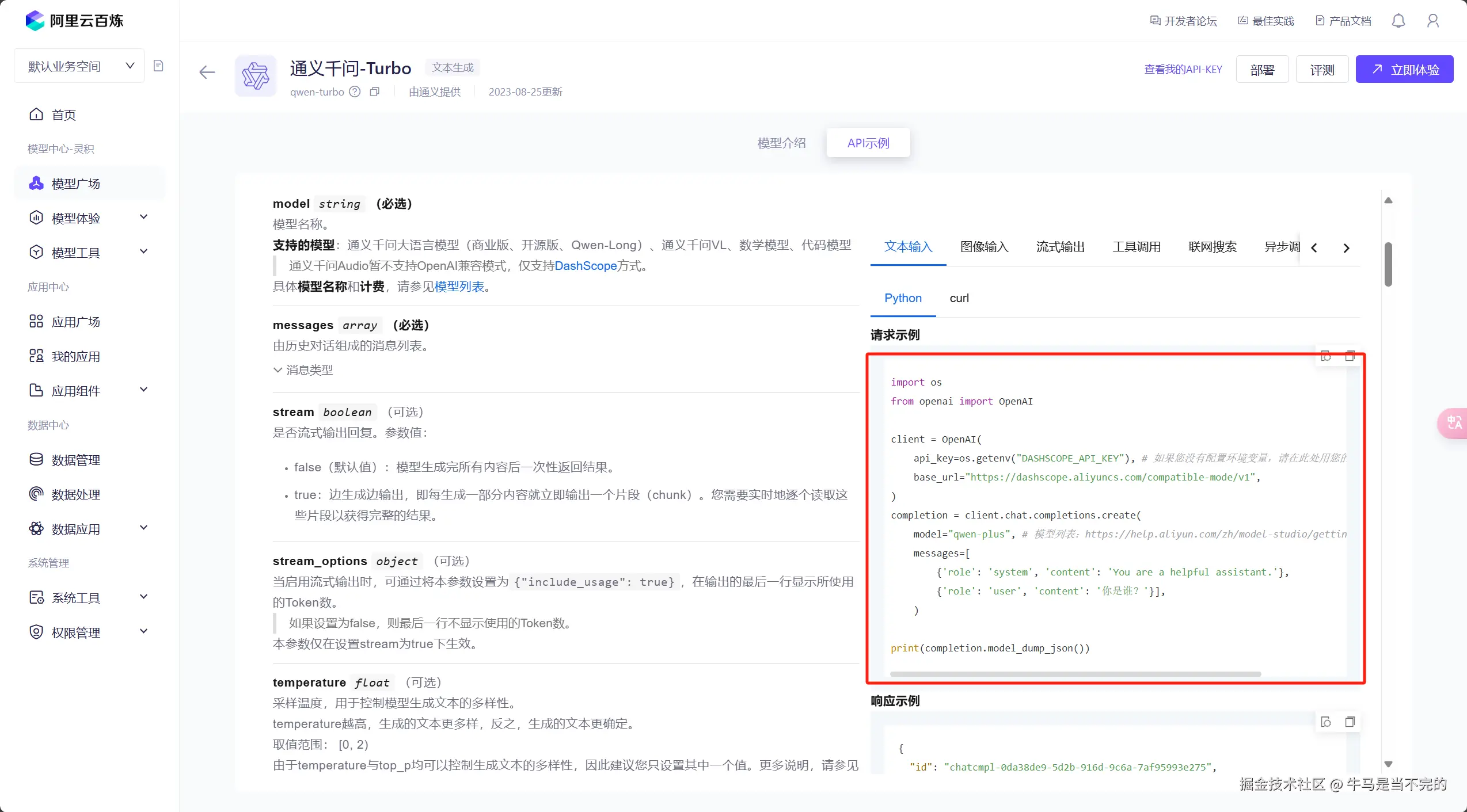Open the document icon beside the workspace selector
This screenshot has width=1467, height=812.
coord(158,66)
